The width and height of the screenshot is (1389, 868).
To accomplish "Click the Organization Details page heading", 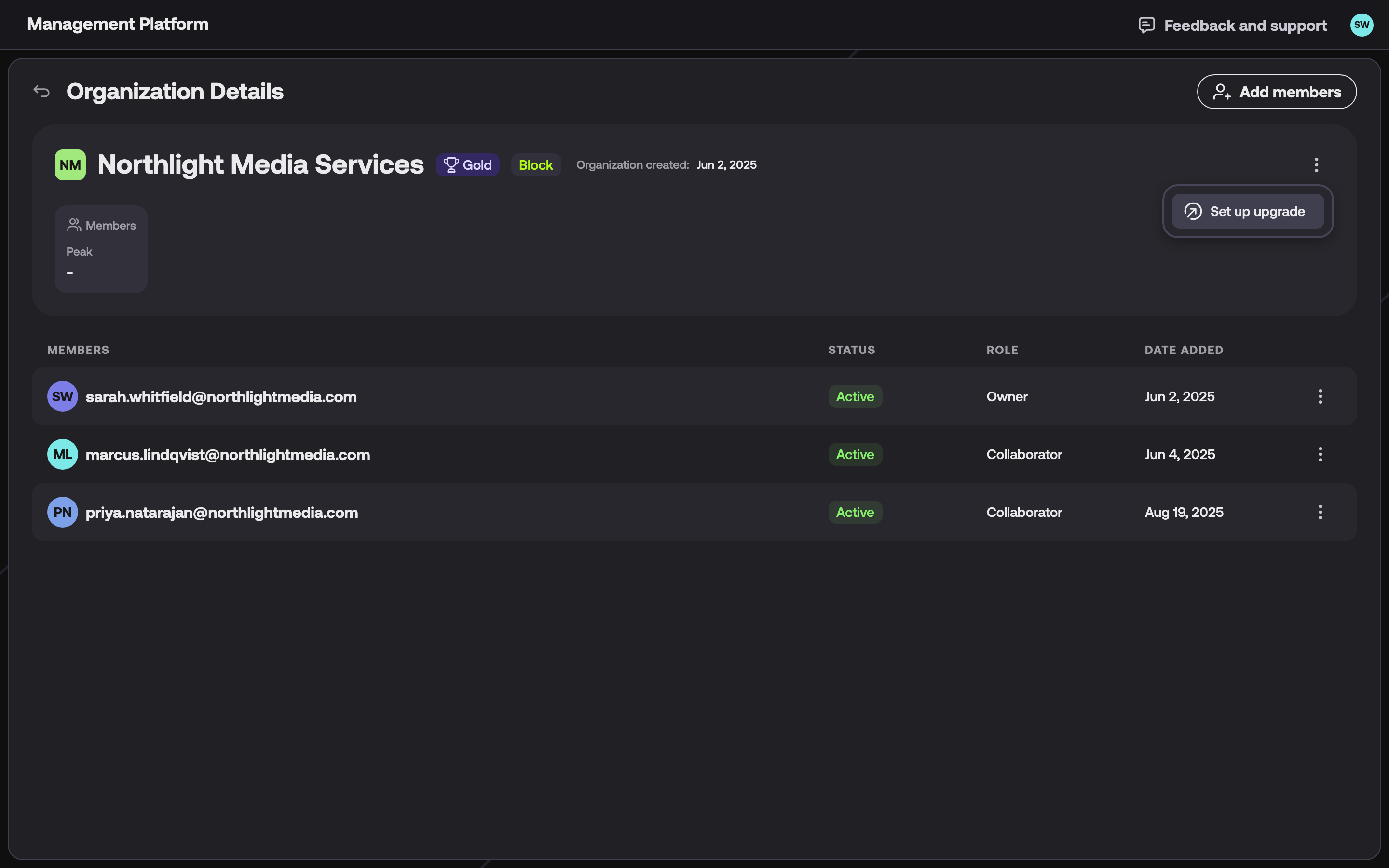I will coord(175,92).
